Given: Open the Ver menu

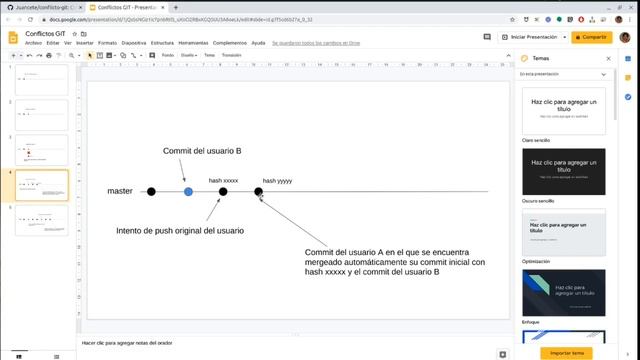Looking at the screenshot, I should pyautogui.click(x=68, y=43).
